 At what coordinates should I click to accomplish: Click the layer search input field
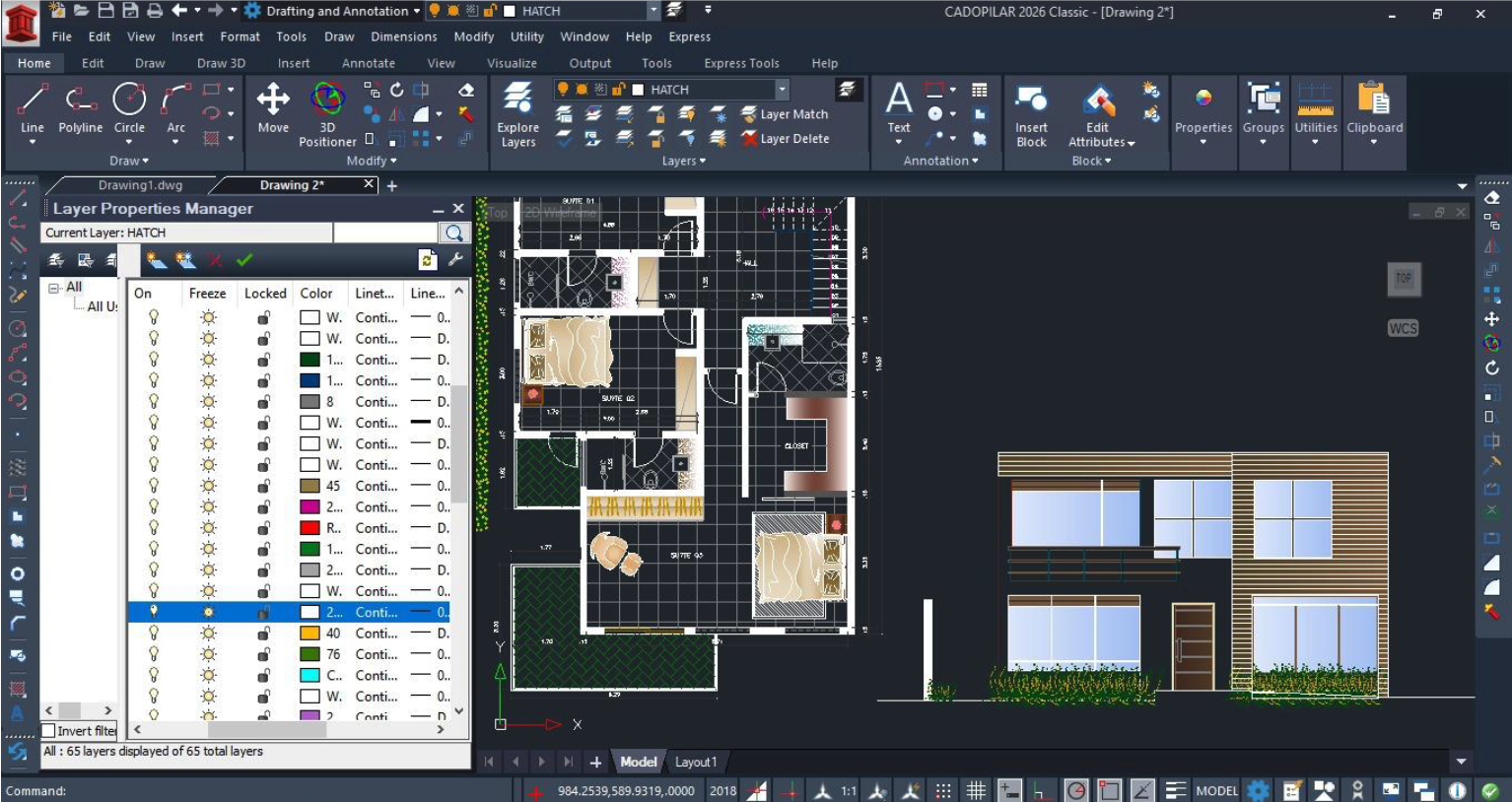[x=384, y=233]
